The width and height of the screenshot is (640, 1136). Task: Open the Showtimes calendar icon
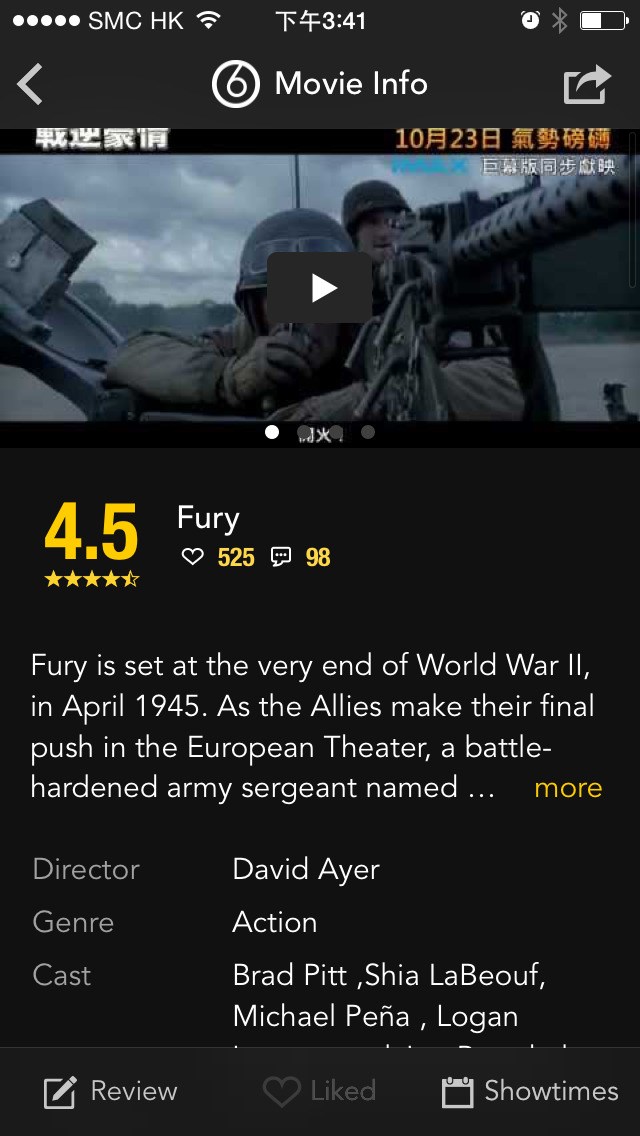pos(457,1091)
